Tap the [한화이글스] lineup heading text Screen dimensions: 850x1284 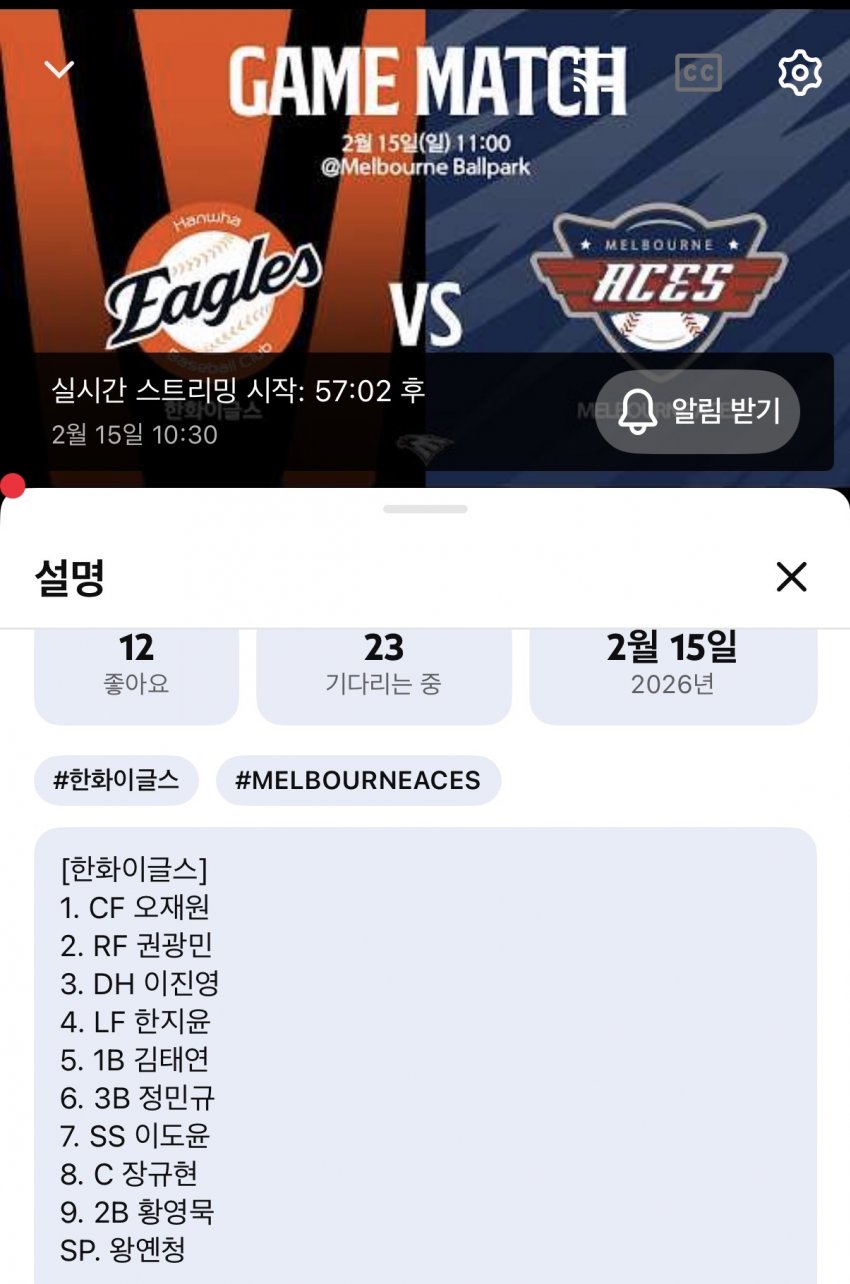(133, 870)
